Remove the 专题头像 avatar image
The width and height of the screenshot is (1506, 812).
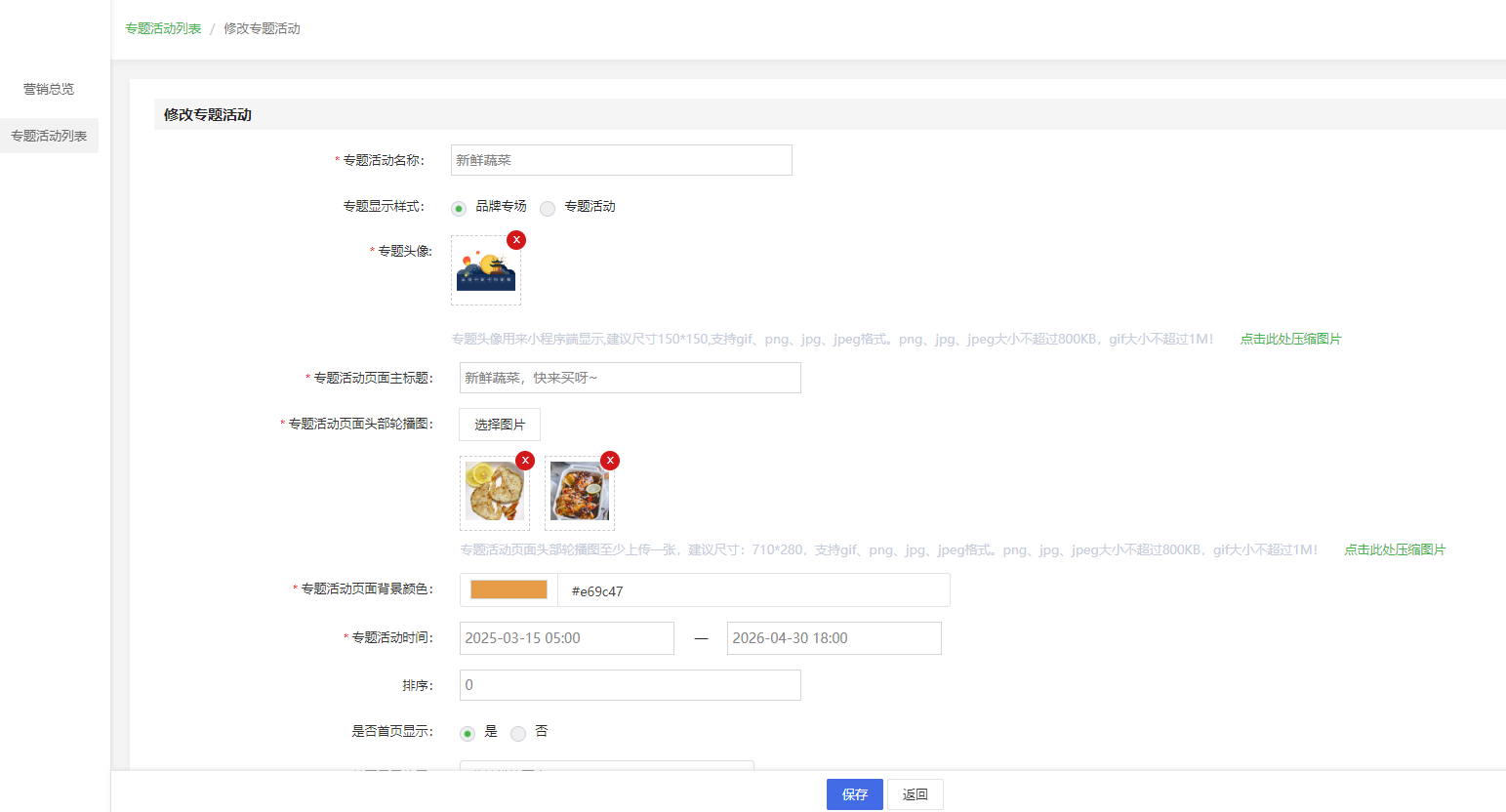coord(516,240)
